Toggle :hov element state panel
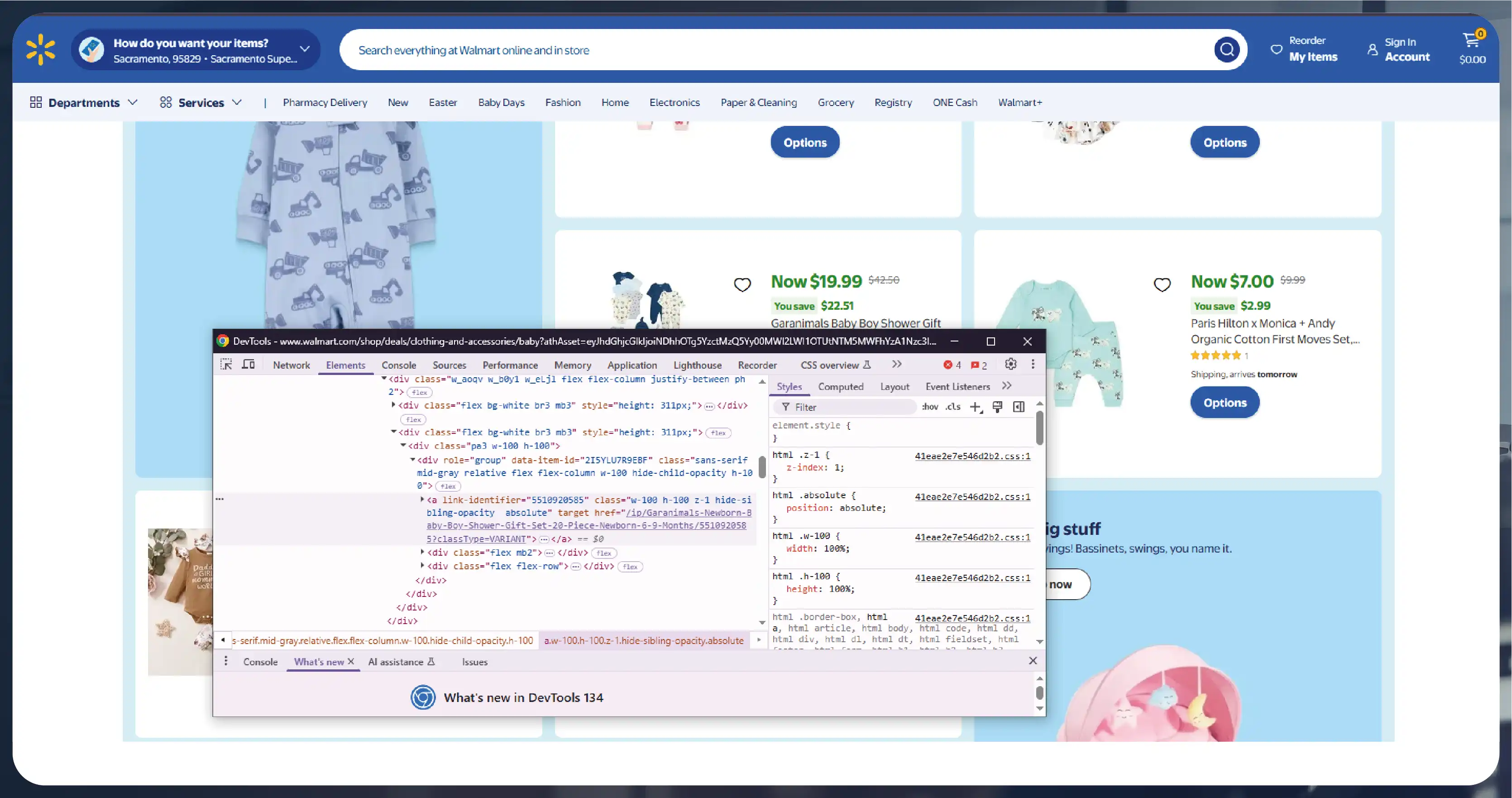Image resolution: width=1512 pixels, height=798 pixels. [930, 407]
